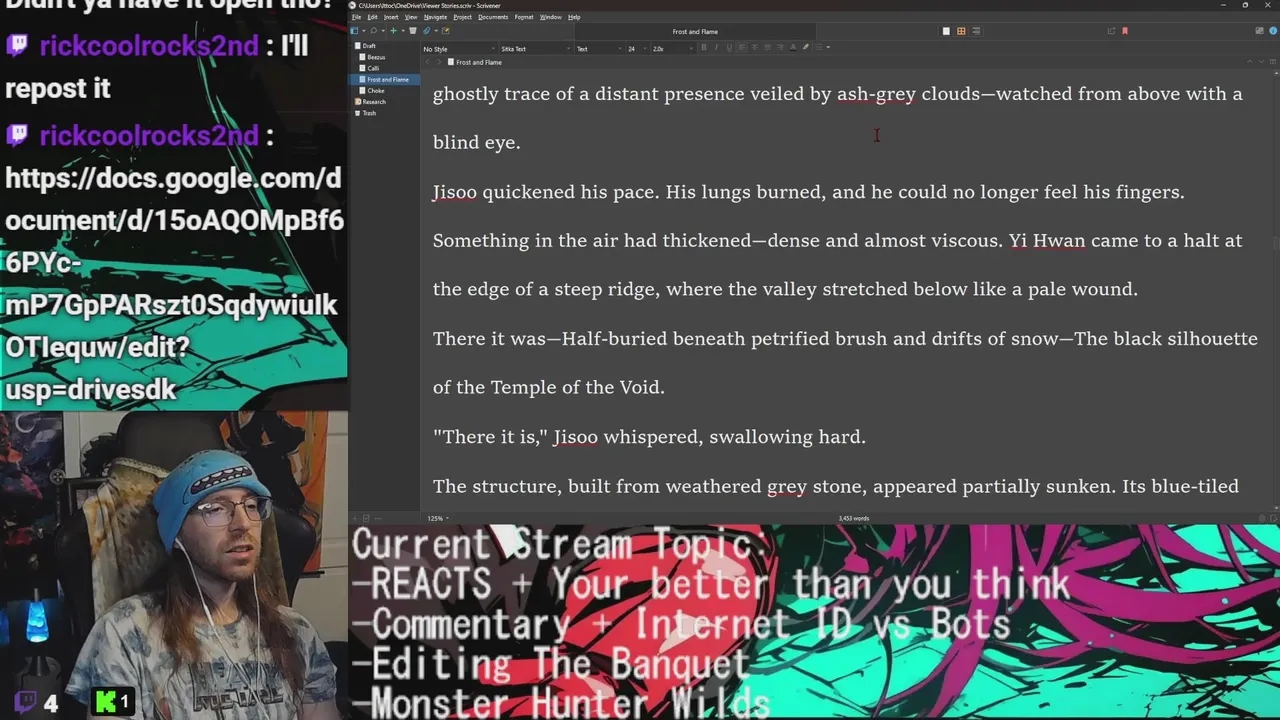1280x720 pixels.
Task: Click the Compile export icon
Action: pyautogui.click(x=1111, y=31)
